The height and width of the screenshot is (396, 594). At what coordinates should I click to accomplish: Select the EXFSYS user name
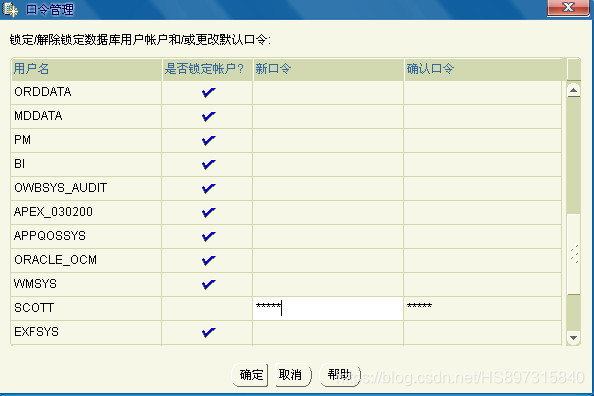tap(36, 332)
